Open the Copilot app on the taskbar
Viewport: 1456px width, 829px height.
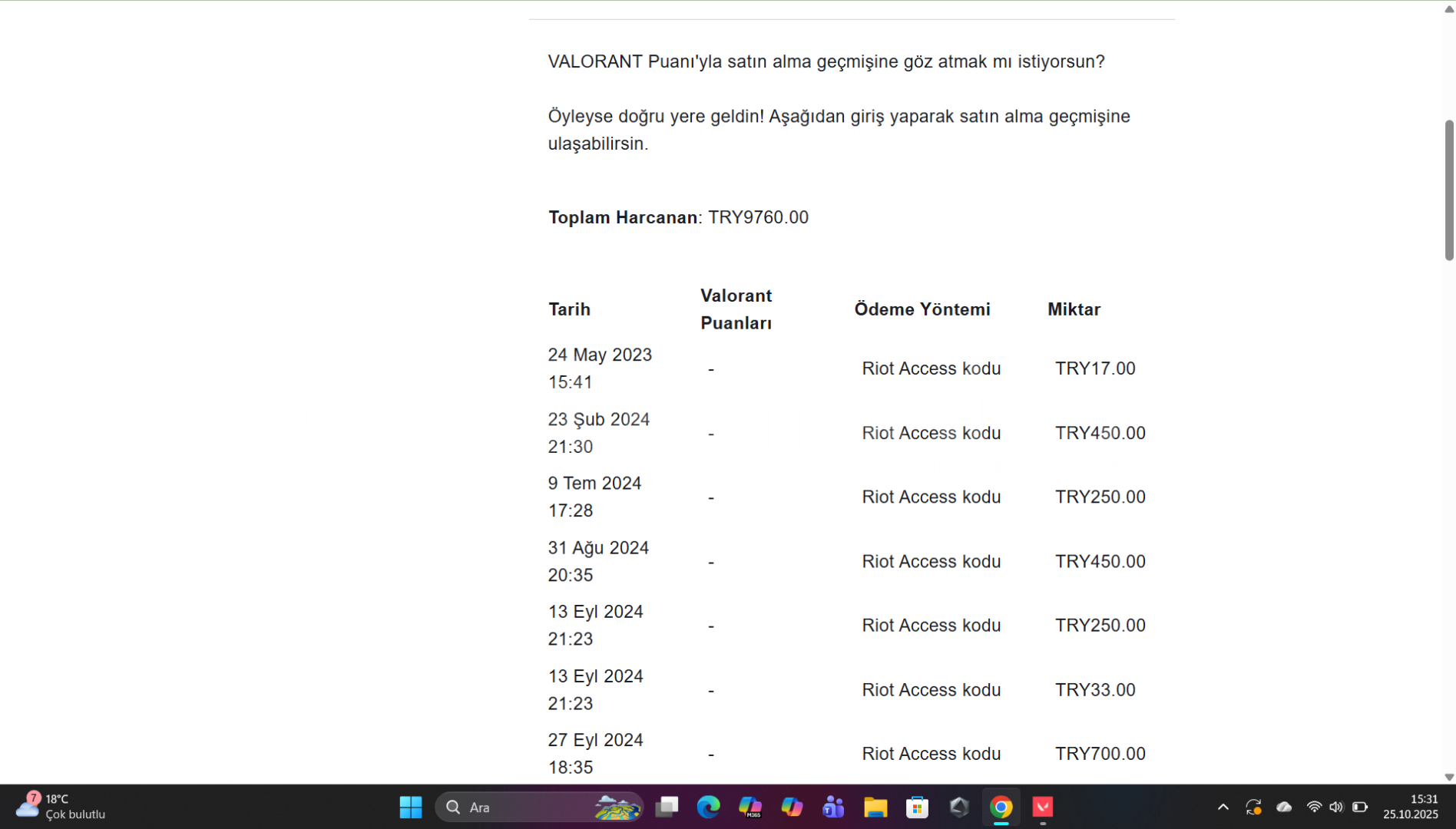pos(792,807)
